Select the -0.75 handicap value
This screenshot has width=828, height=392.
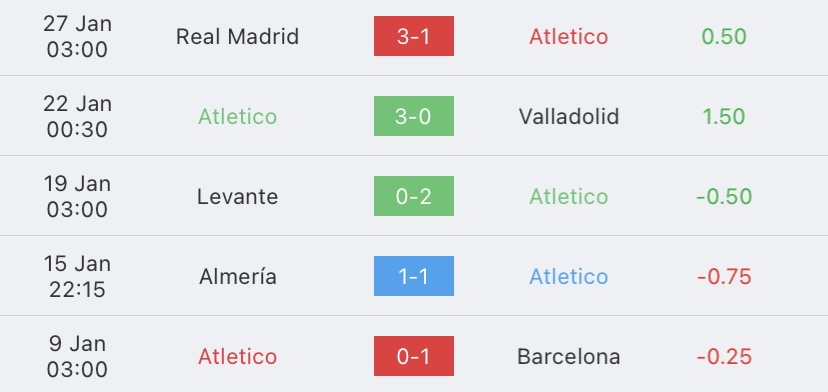[724, 276]
